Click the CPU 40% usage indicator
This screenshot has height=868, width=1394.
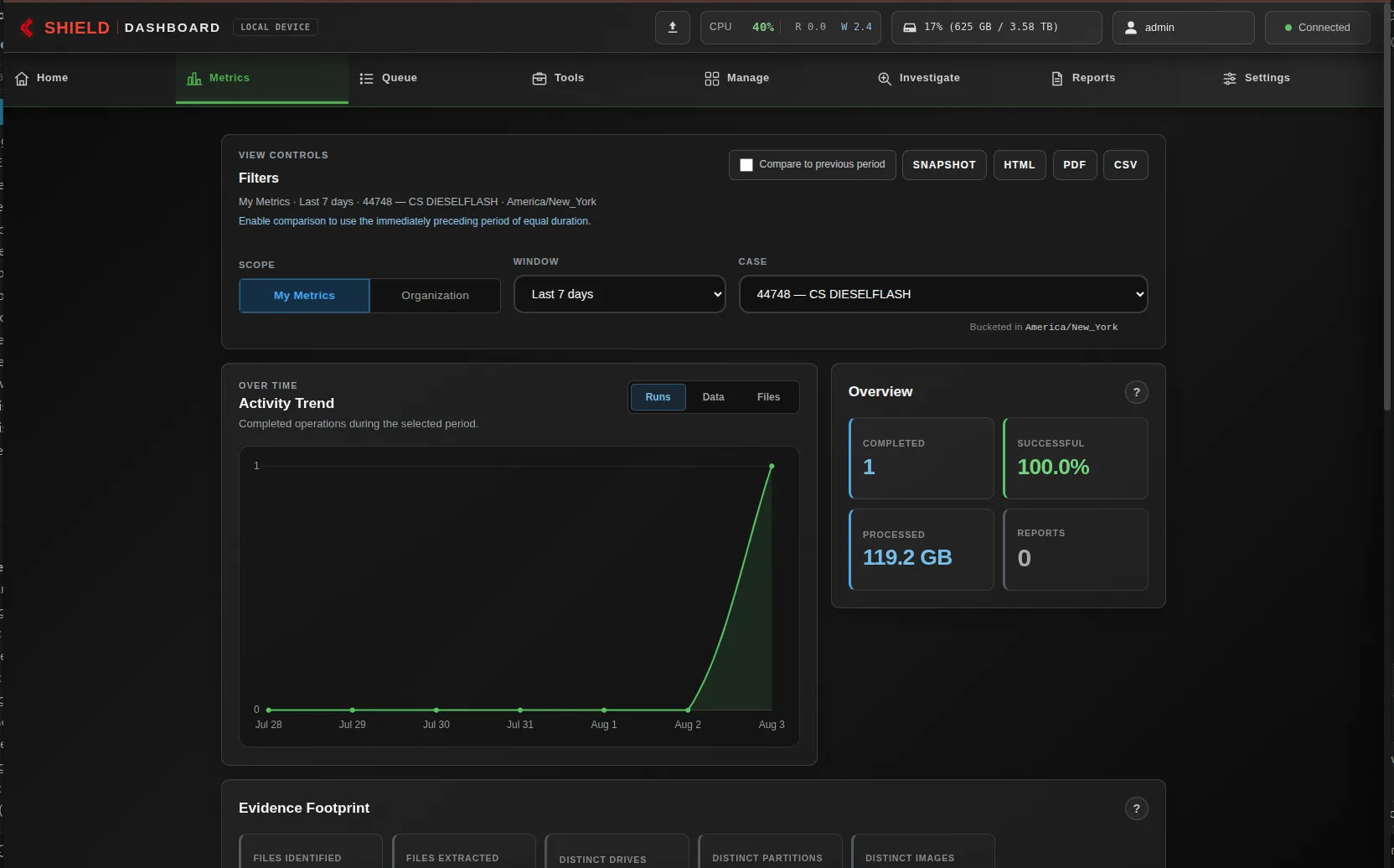click(741, 28)
